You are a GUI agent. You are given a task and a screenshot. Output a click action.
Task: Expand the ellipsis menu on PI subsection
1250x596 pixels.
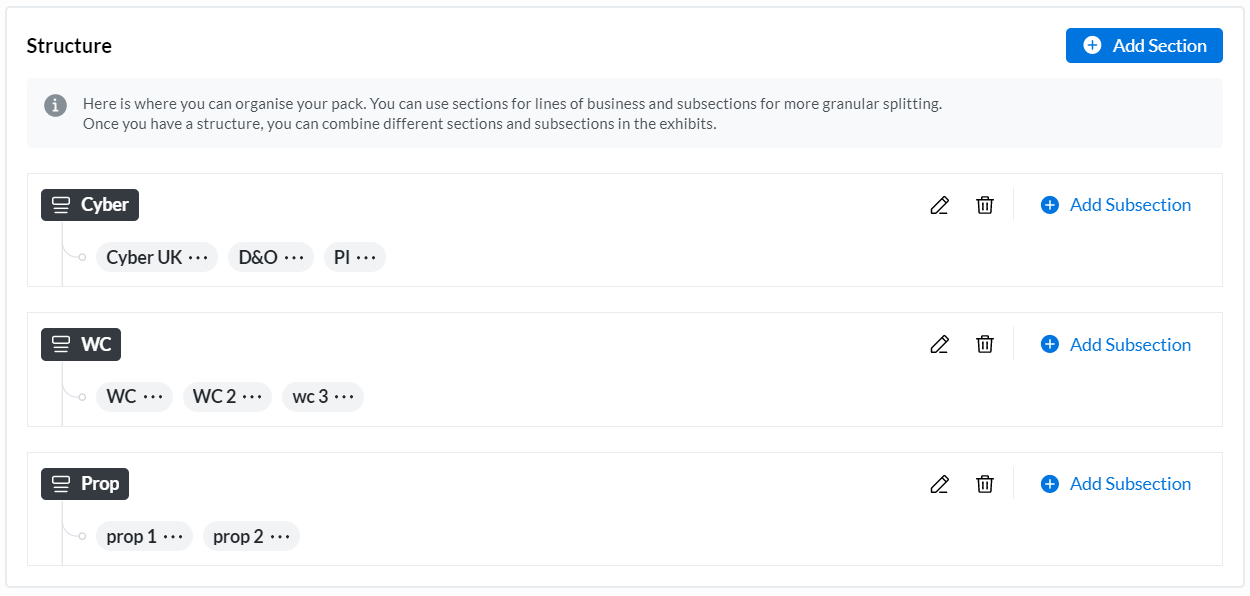click(x=366, y=258)
